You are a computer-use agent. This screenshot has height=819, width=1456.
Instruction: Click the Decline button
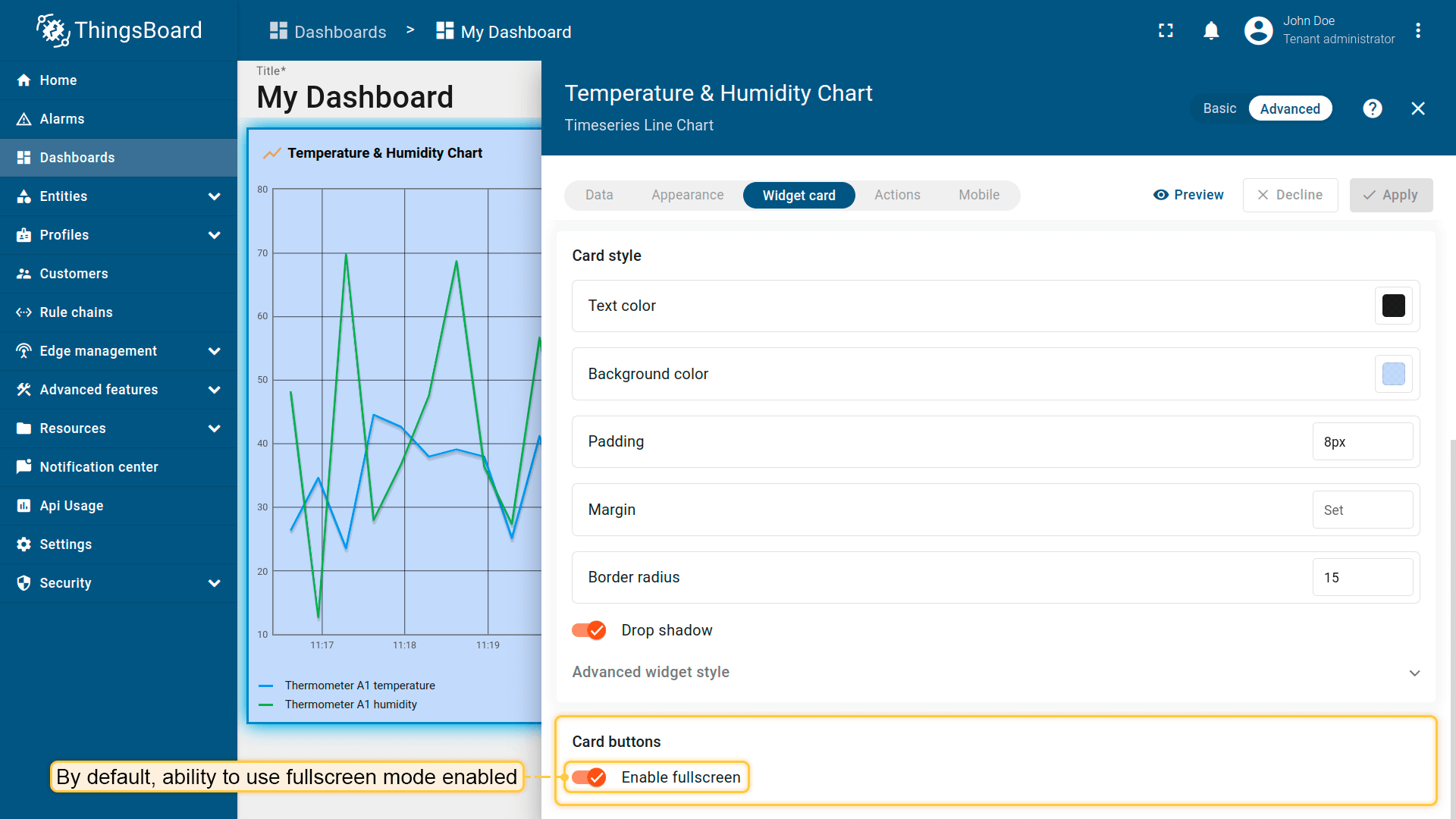click(x=1290, y=195)
